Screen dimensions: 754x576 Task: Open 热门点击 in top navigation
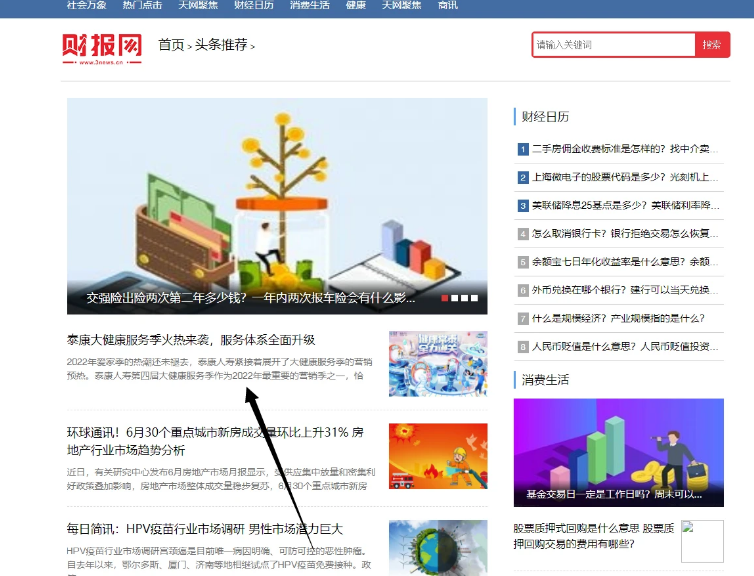pyautogui.click(x=142, y=5)
